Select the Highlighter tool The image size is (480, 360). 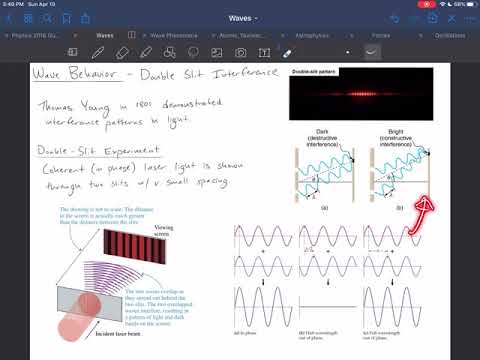(x=146, y=52)
